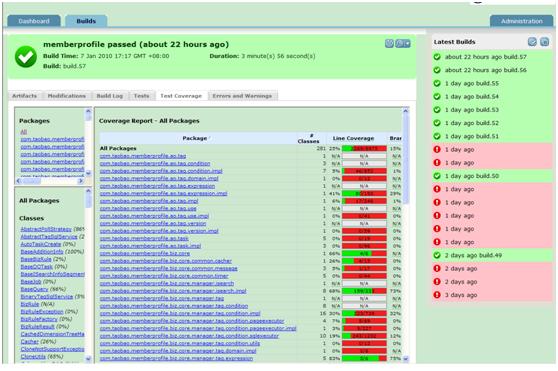This screenshot has height=371, width=558.
Task: Open the BaseQuery class link
Action: click(x=35, y=289)
